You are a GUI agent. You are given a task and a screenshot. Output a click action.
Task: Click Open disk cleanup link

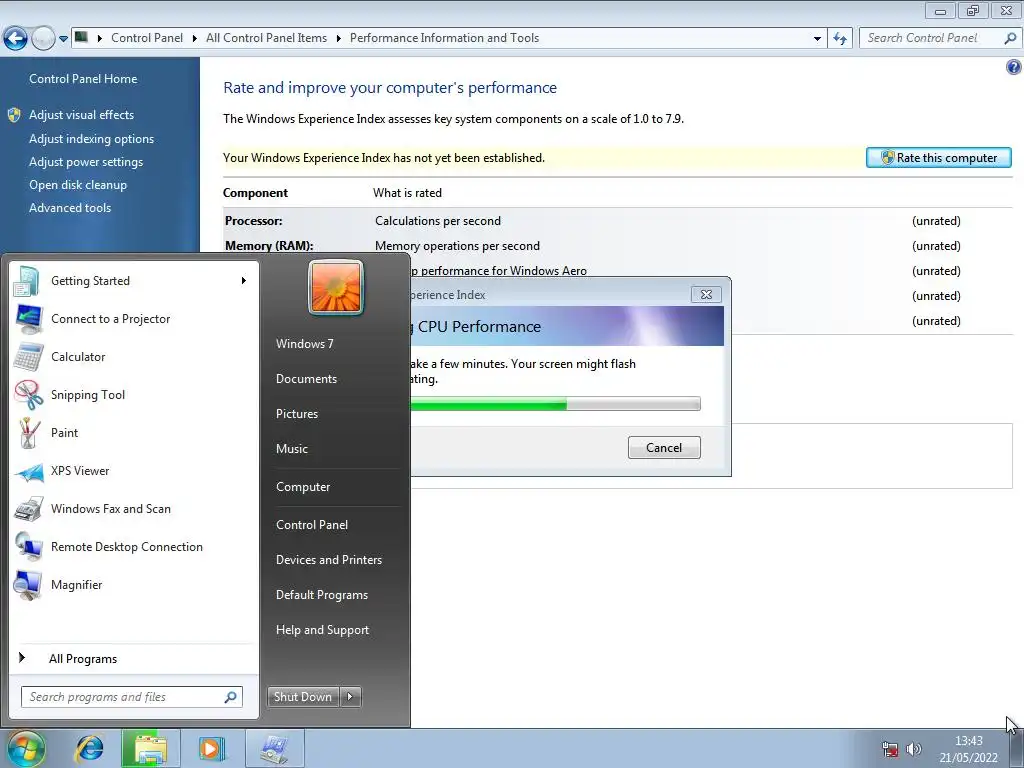click(78, 185)
